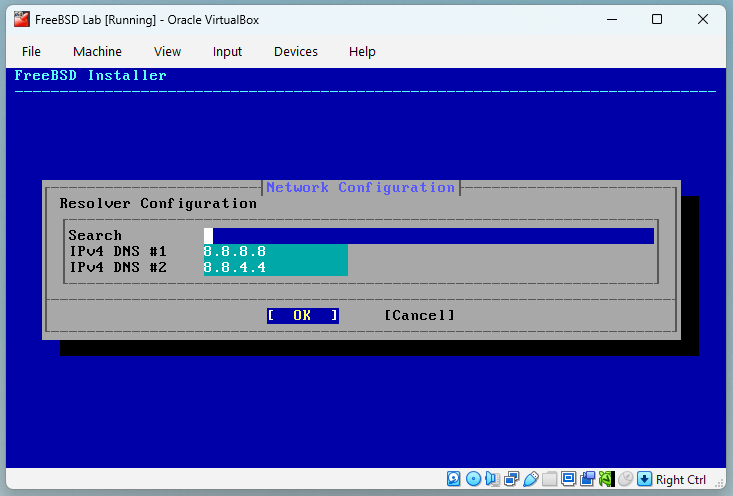The image size is (733, 496).
Task: Click the OK button in the dialog
Action: [x=303, y=316]
